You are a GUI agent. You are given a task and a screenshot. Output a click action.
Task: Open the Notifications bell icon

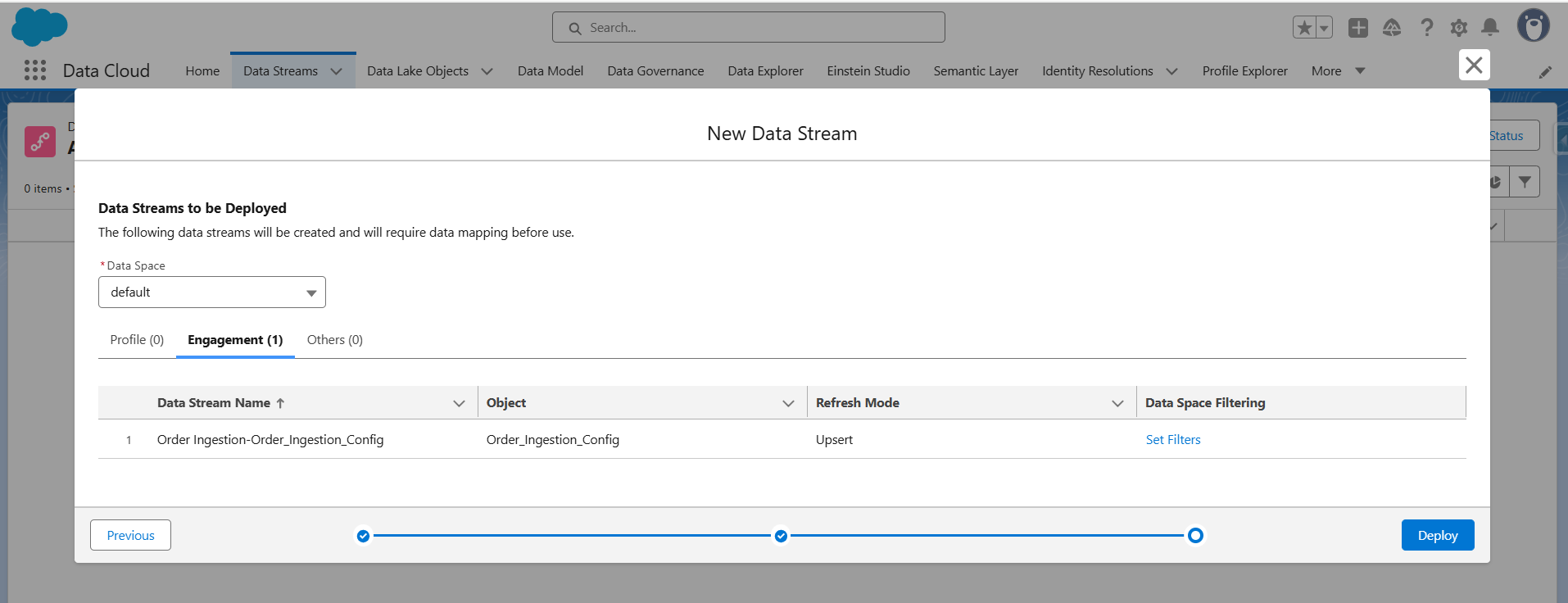1490,28
